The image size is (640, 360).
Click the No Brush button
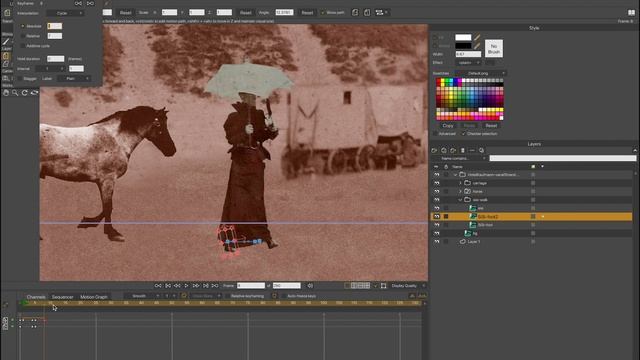[494, 49]
